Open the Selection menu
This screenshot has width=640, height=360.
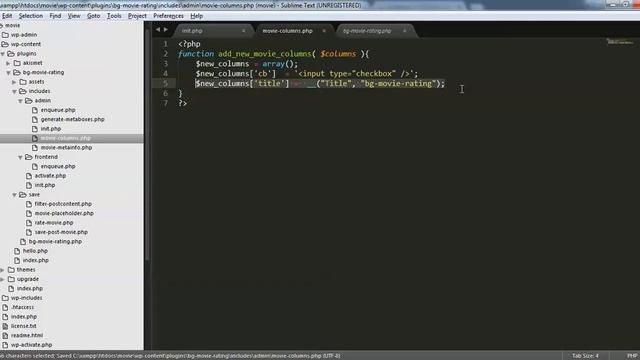(31, 16)
